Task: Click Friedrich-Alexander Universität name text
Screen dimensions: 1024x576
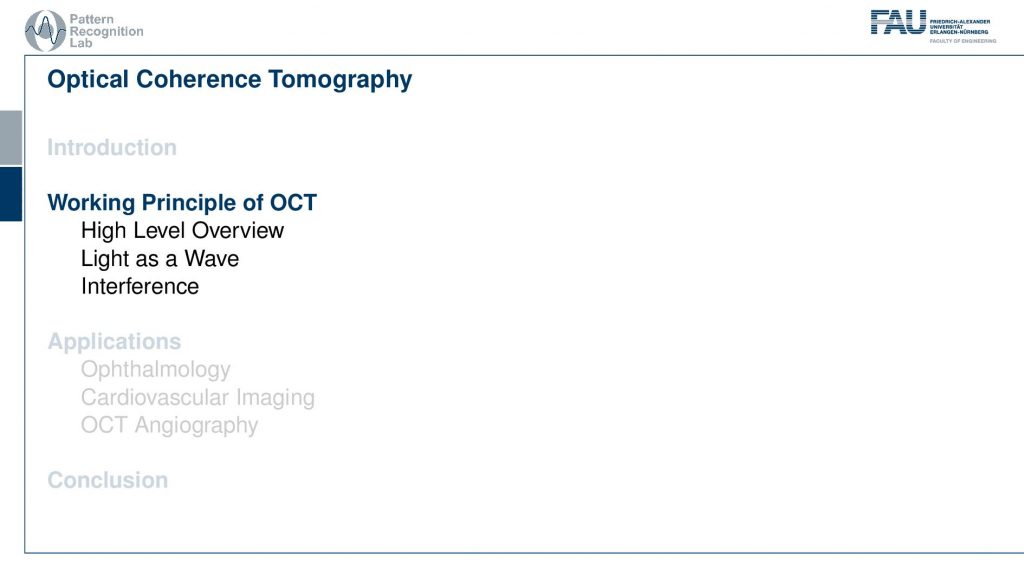Action: point(959,26)
